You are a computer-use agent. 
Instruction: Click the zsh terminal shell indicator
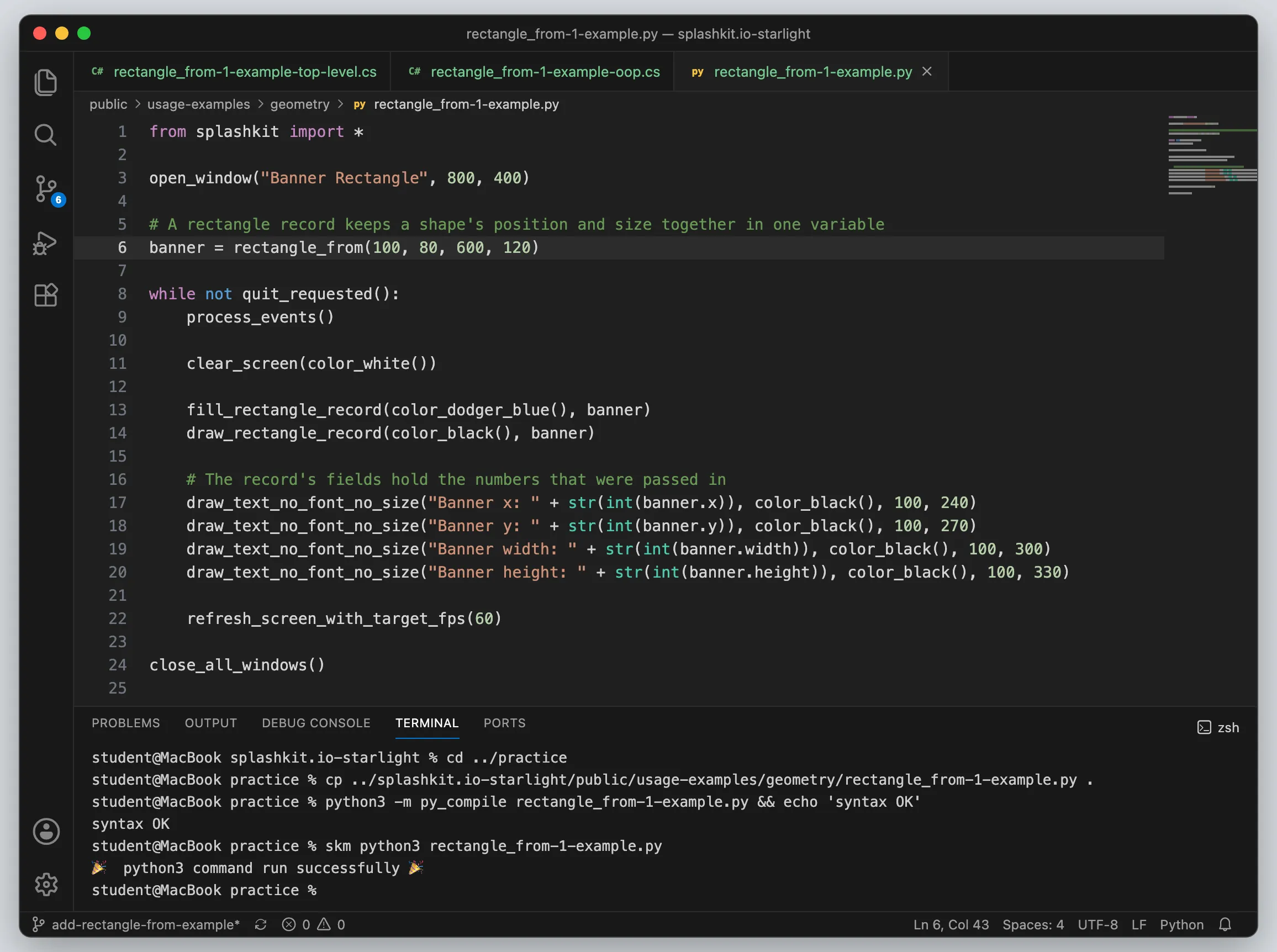tap(1218, 727)
